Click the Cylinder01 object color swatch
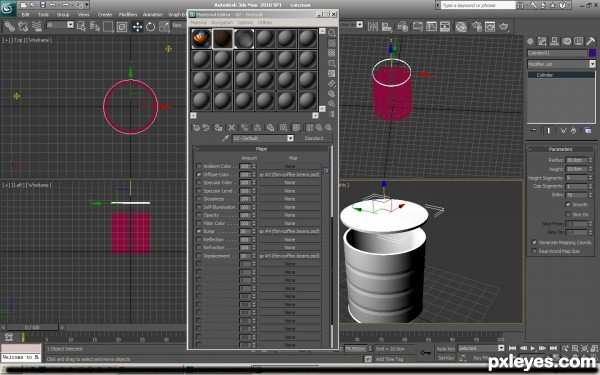Screen dimensions: 600x375 point(592,53)
